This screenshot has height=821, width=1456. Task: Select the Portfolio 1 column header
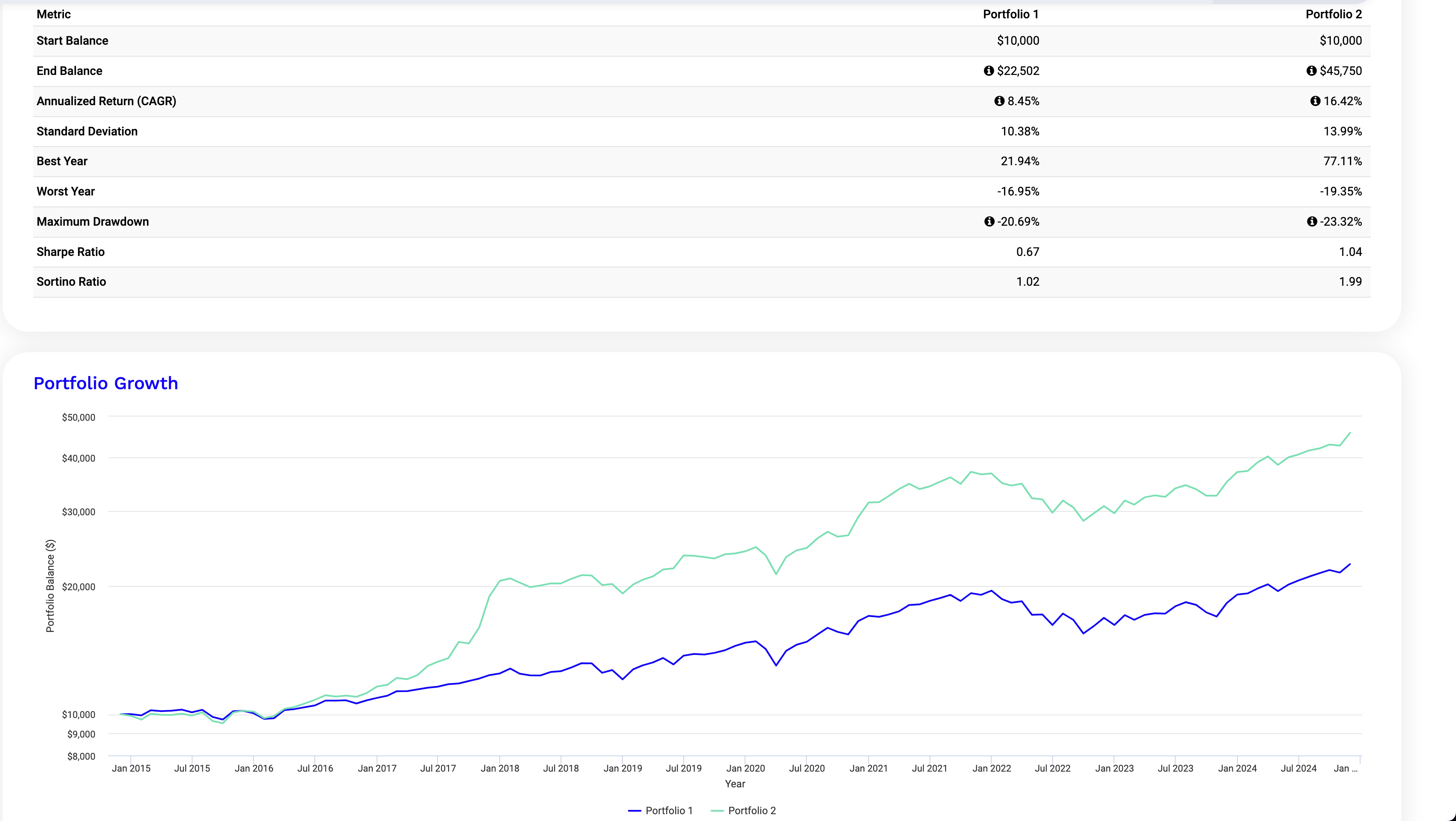tap(1010, 14)
